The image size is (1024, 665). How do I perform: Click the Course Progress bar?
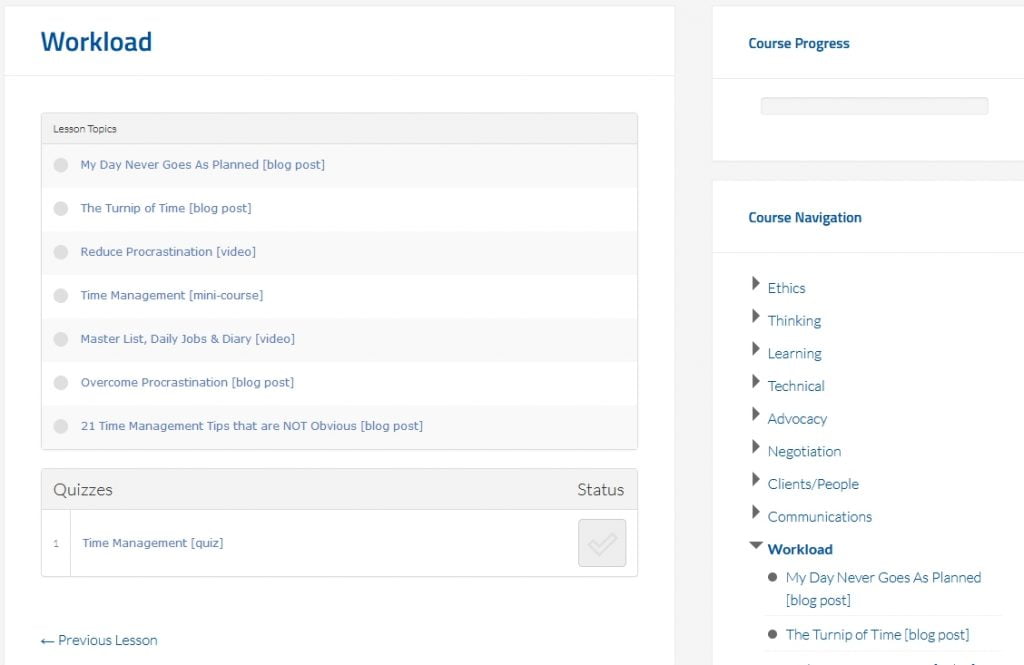[x=874, y=106]
